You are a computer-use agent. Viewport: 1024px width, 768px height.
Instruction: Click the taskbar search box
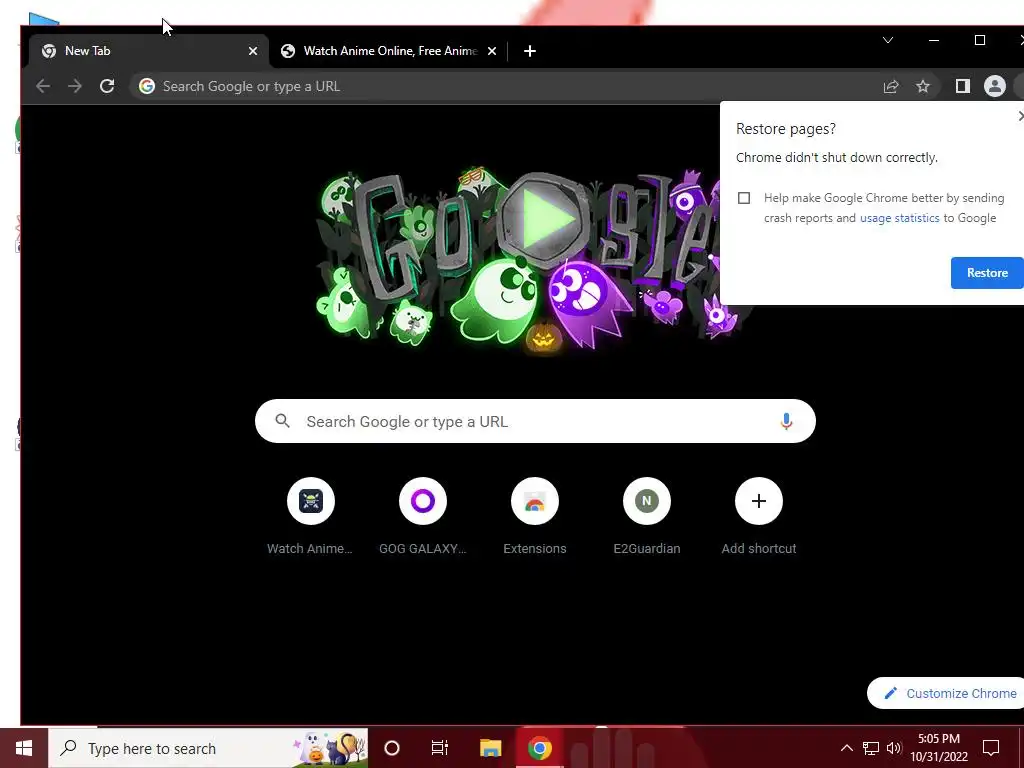click(x=208, y=748)
